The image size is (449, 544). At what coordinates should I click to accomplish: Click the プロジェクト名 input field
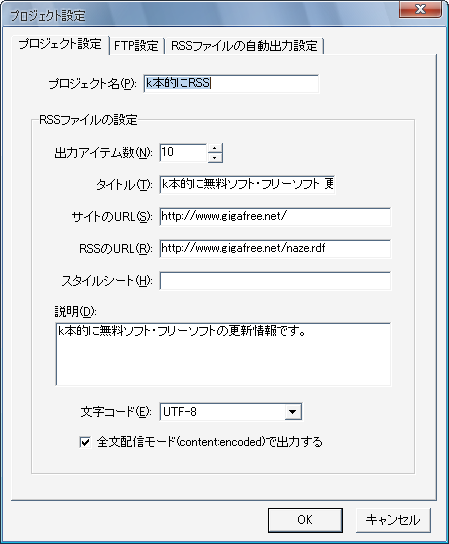tap(231, 83)
